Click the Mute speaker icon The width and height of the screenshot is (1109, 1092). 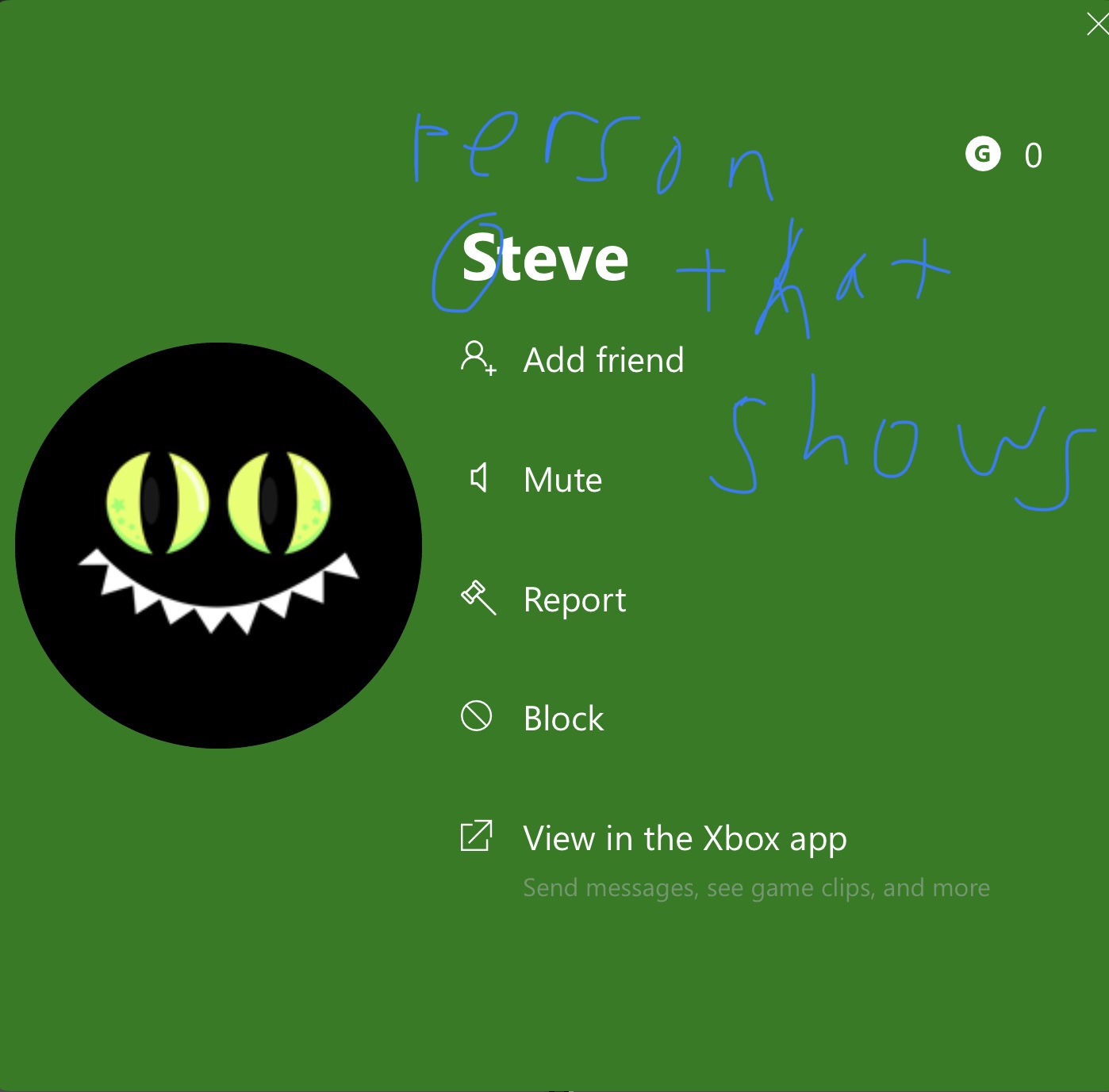(x=478, y=478)
